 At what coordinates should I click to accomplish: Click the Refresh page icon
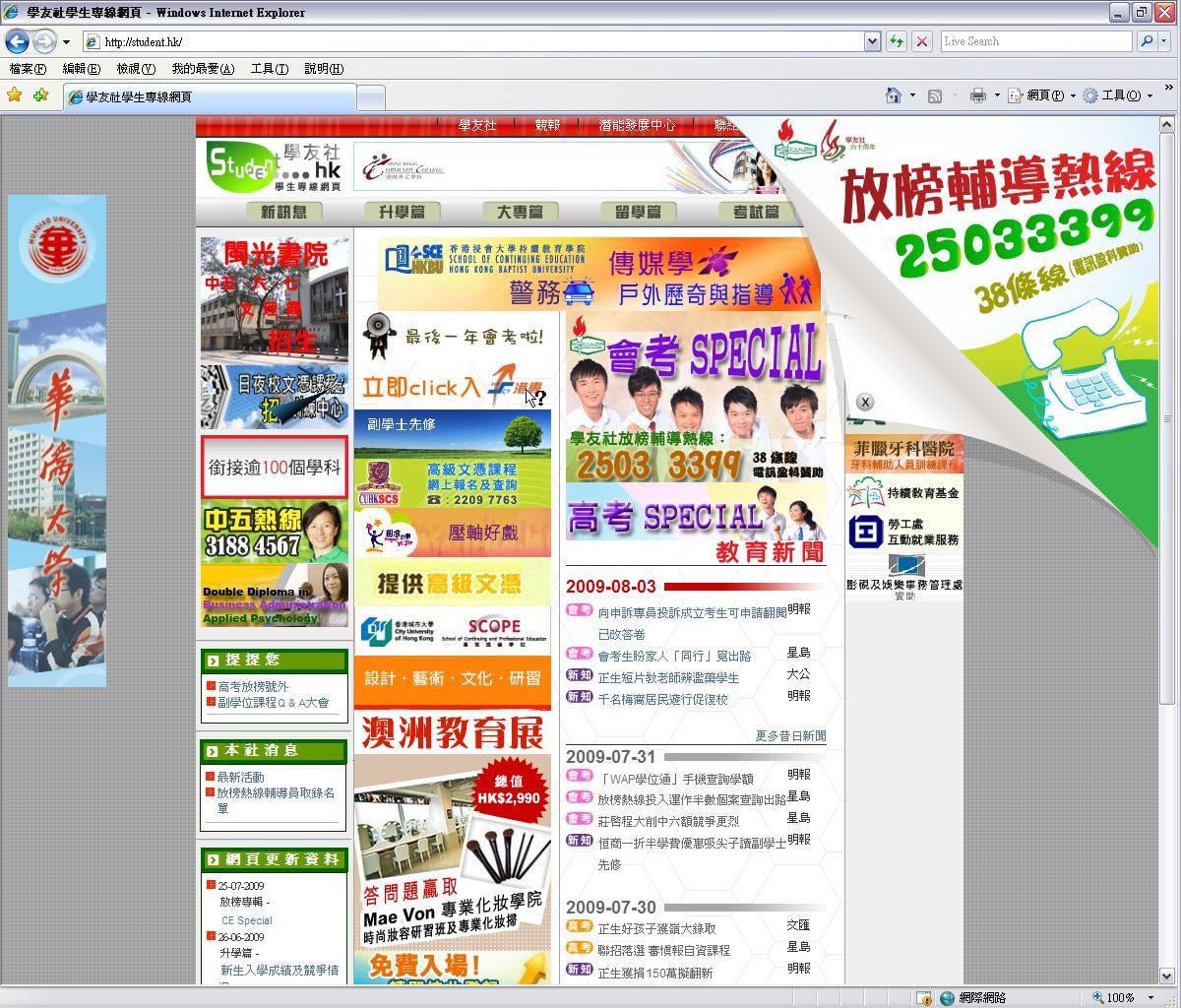click(x=897, y=41)
